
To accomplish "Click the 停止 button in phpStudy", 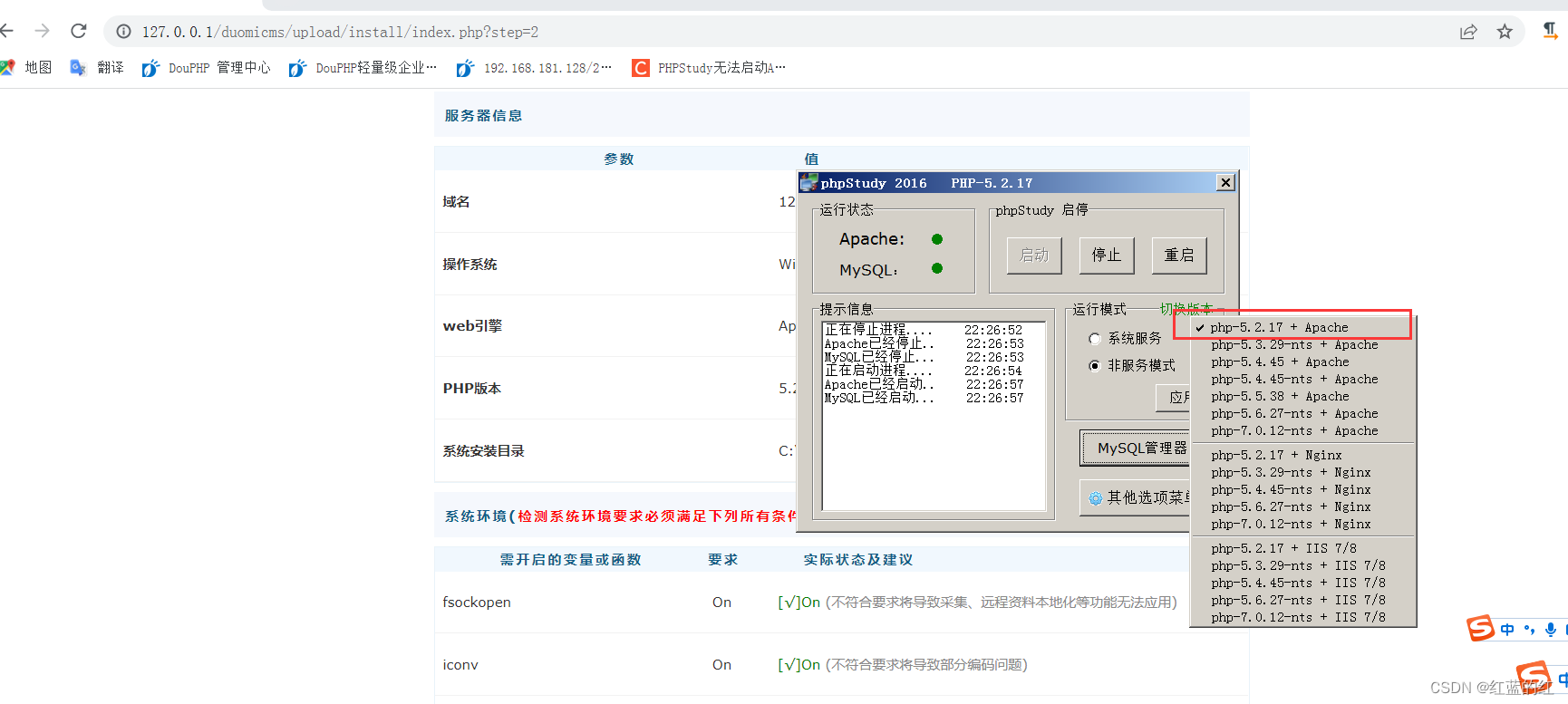I will [x=1107, y=256].
